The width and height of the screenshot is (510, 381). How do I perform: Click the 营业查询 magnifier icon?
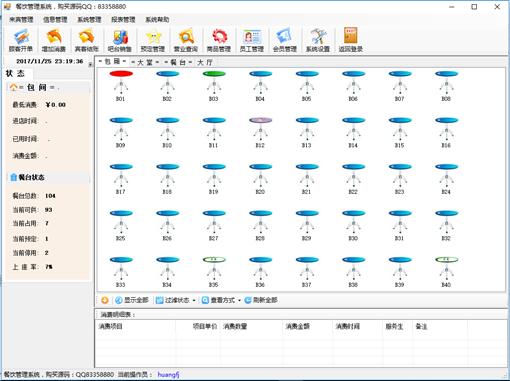pos(186,40)
